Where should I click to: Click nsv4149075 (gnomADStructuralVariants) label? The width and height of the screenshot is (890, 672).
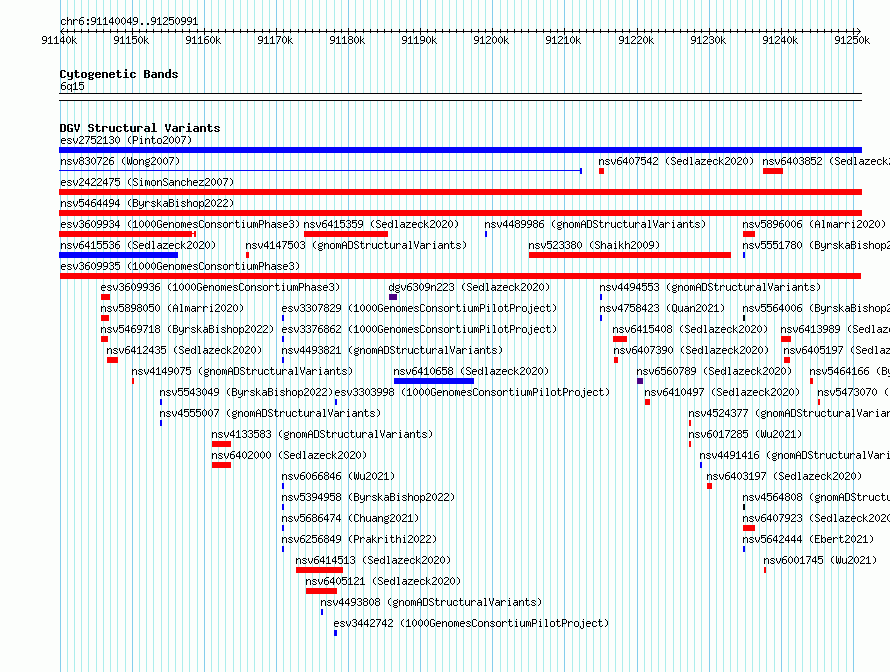[x=242, y=371]
